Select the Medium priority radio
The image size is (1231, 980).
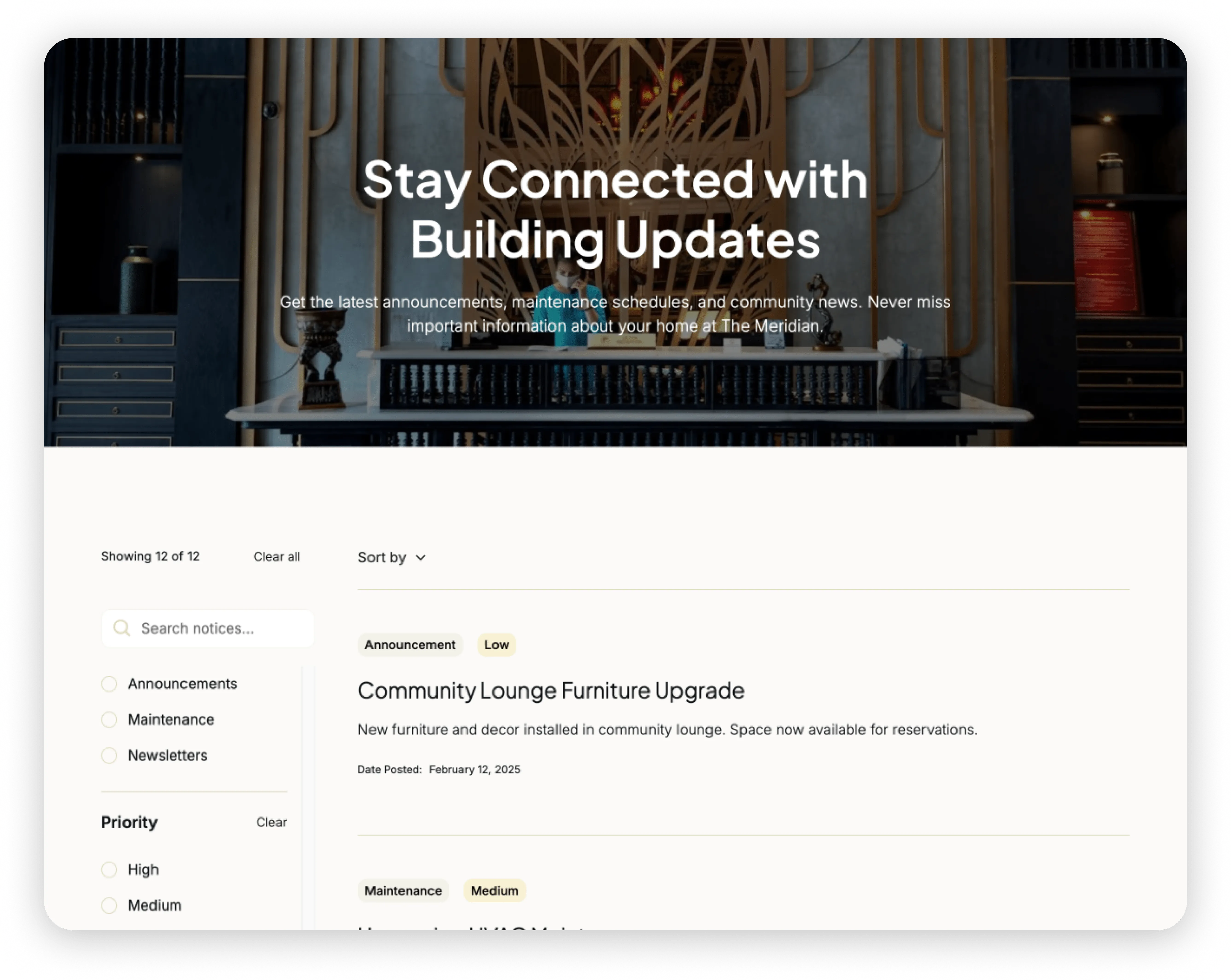[109, 906]
